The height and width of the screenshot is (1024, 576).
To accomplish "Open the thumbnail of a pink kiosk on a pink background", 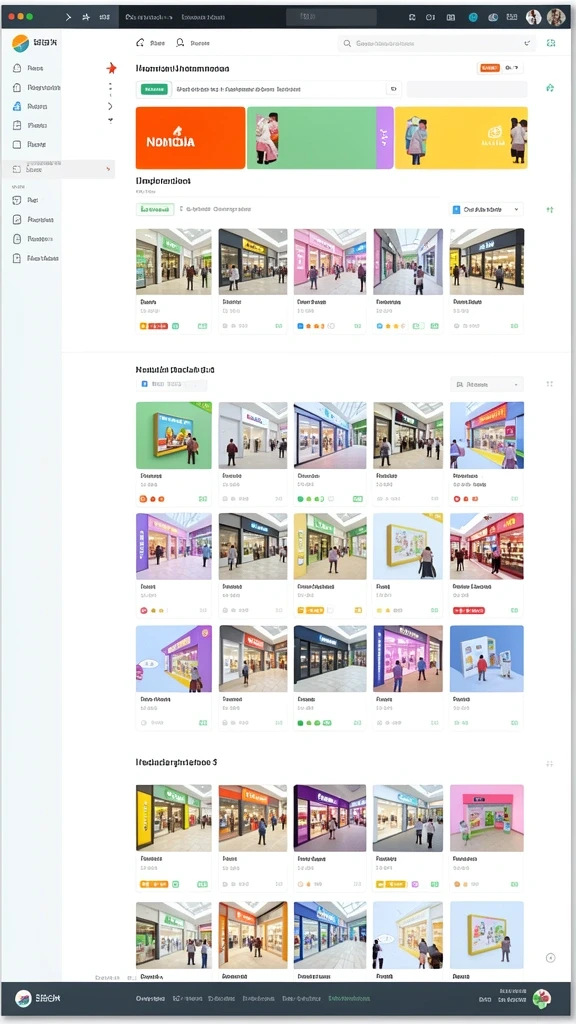I will point(487,818).
